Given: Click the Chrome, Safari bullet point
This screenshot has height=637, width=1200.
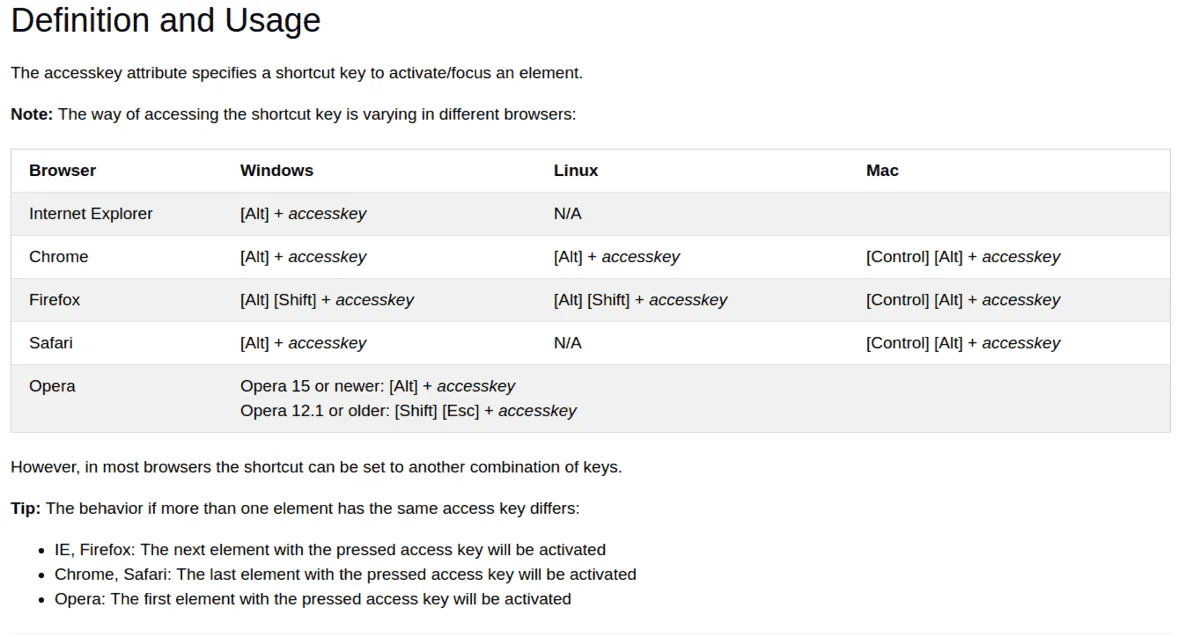Looking at the screenshot, I should click(x=345, y=574).
